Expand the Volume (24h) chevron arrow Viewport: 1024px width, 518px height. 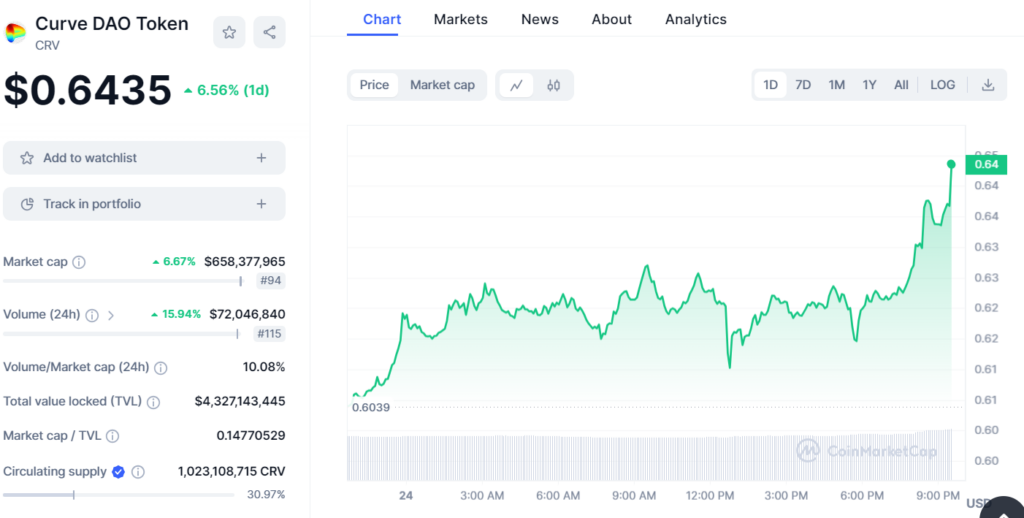[111, 315]
